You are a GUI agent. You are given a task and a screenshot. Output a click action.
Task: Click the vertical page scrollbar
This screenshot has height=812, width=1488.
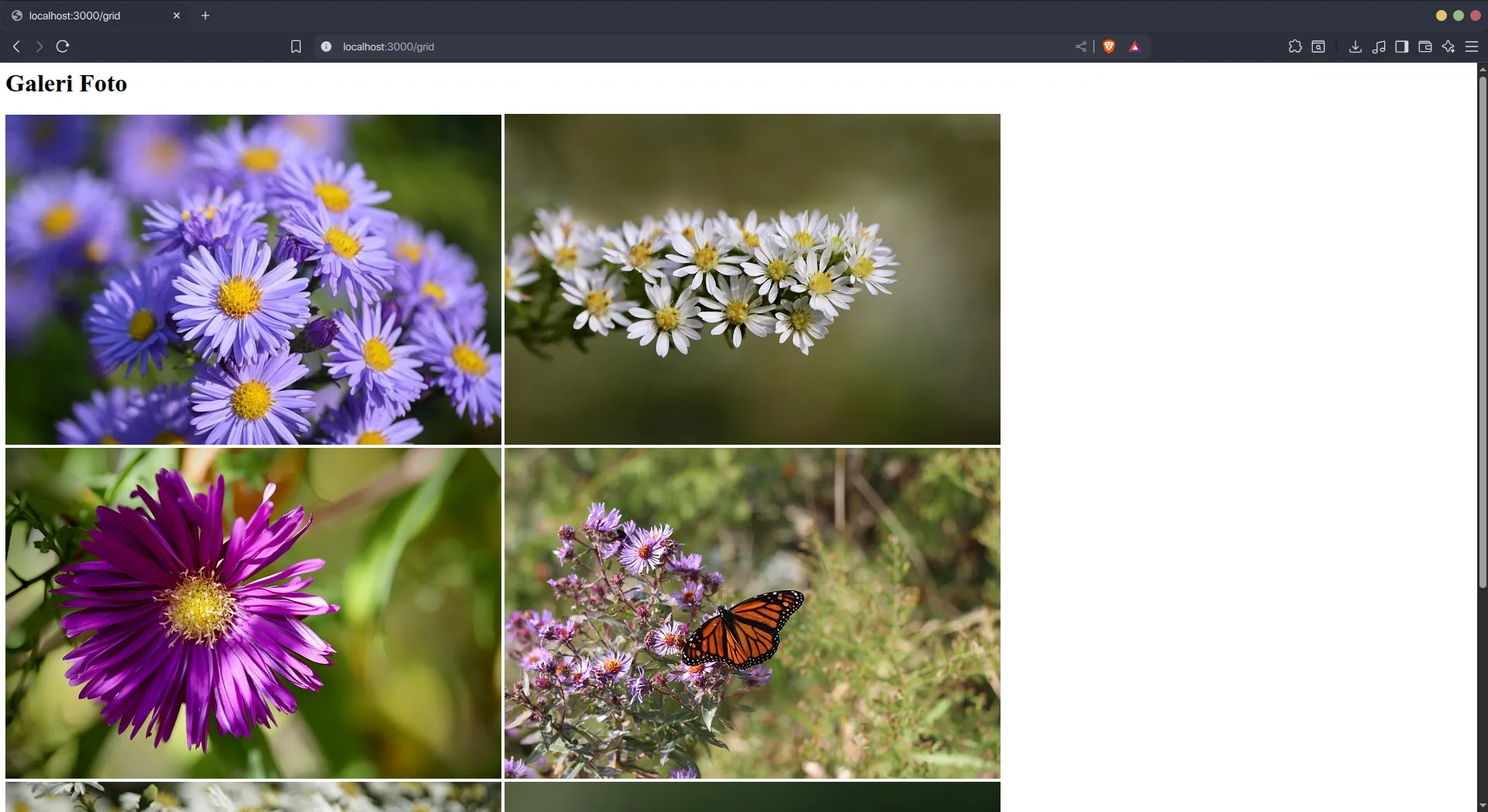click(x=1482, y=333)
